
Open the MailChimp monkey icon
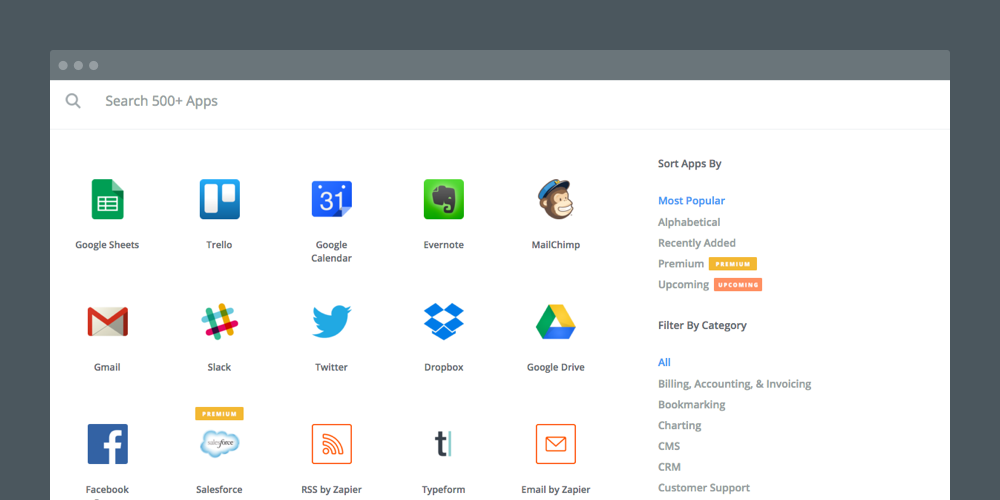555,199
